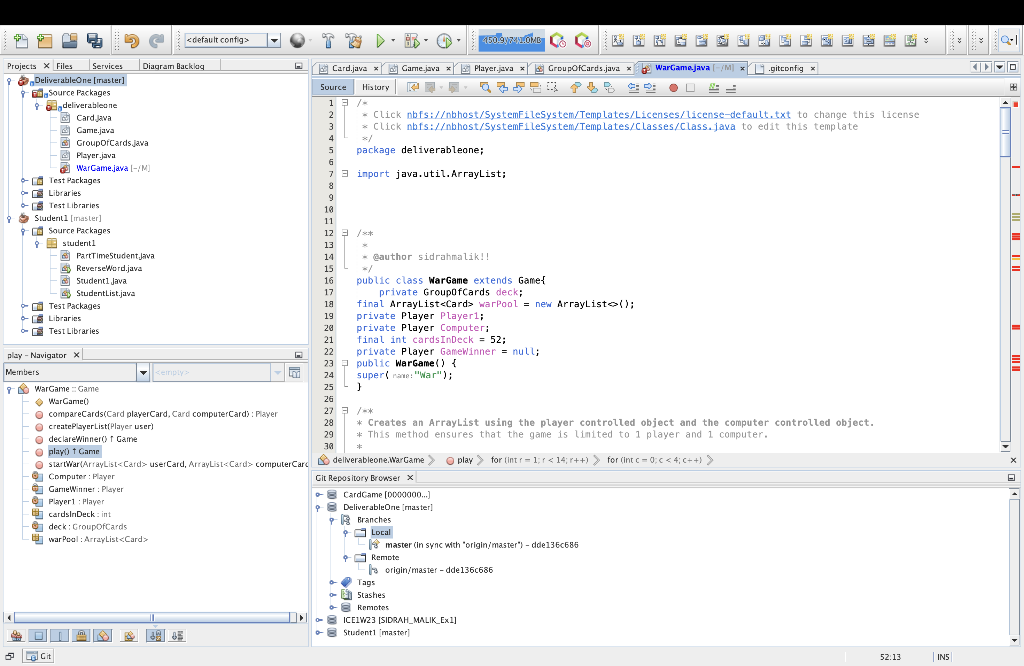Click the Save All icon
The width and height of the screenshot is (1024, 666).
click(95, 41)
